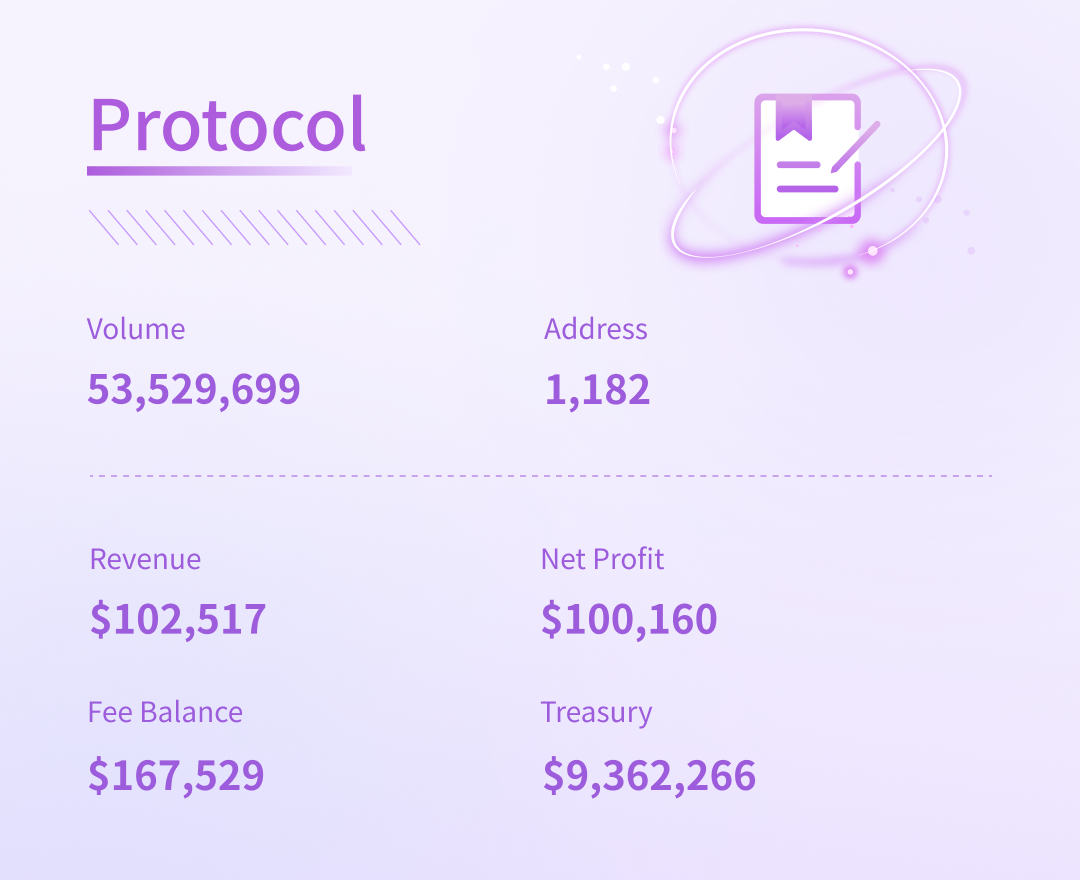Click the Net Profit label
The height and width of the screenshot is (880, 1080).
[x=602, y=559]
